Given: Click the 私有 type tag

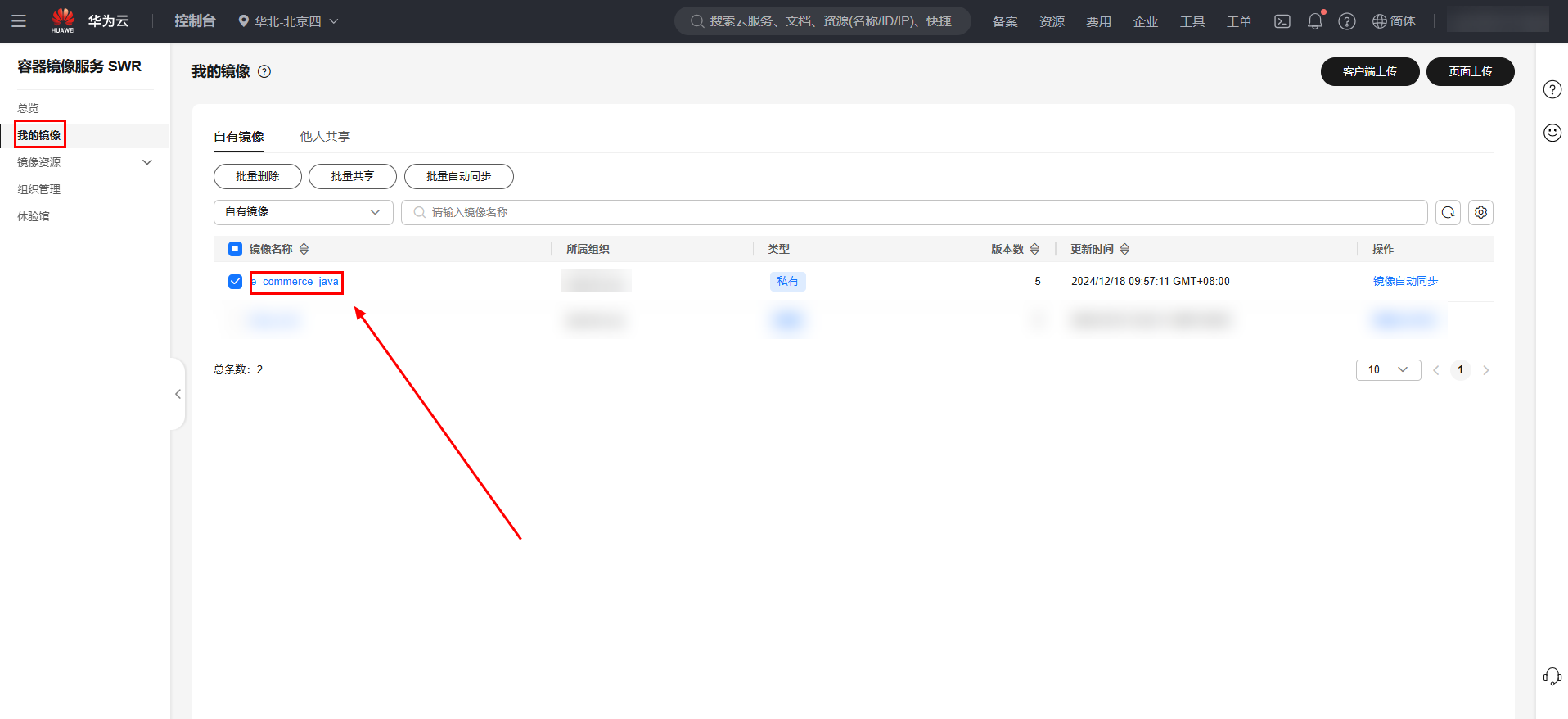Looking at the screenshot, I should pos(787,281).
